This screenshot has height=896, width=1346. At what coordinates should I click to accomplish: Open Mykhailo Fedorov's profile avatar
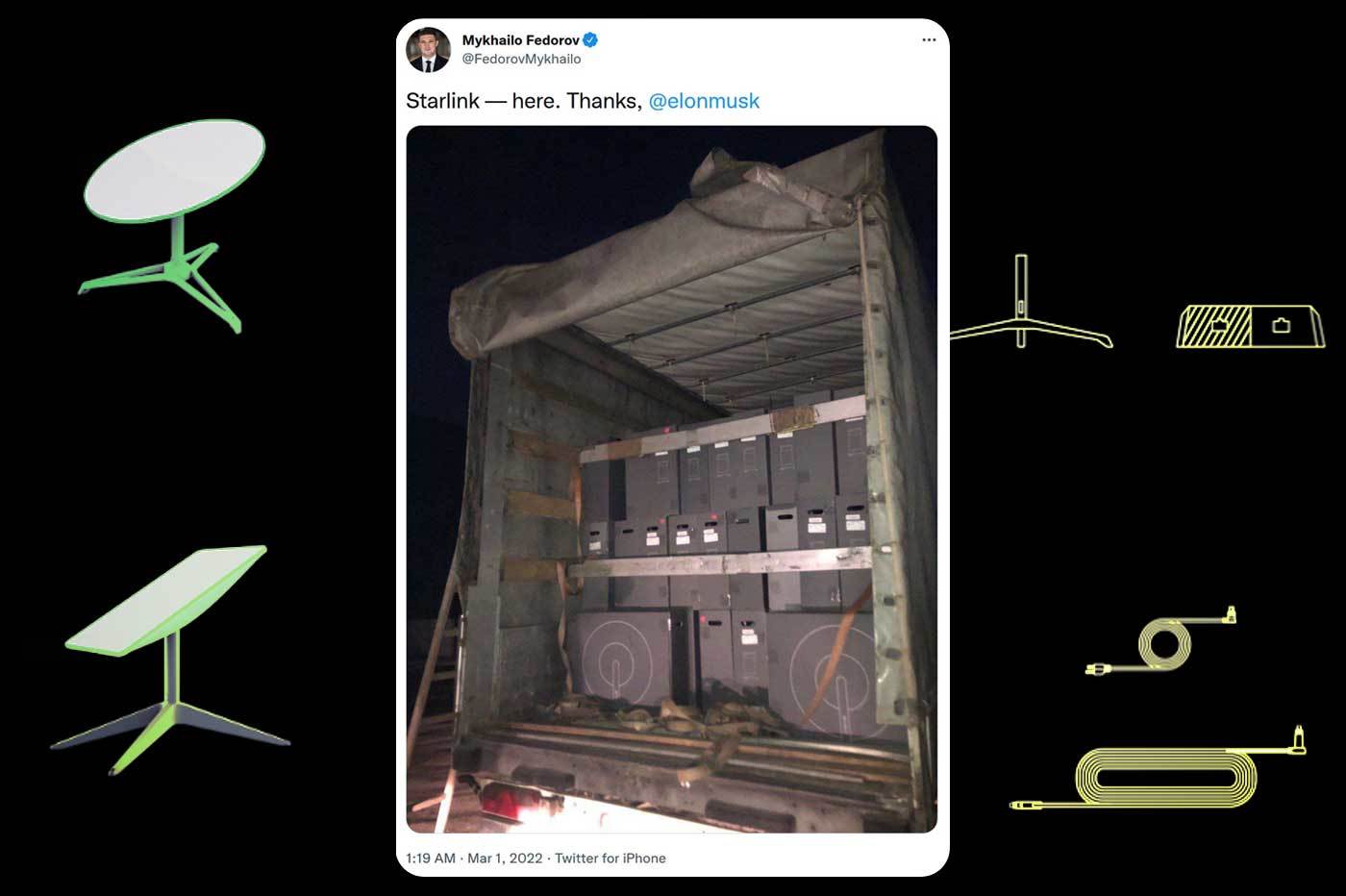coord(428,50)
